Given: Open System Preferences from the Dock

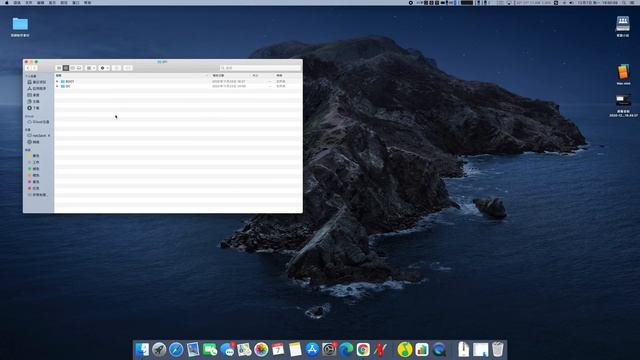Looking at the screenshot, I should pyautogui.click(x=329, y=349).
